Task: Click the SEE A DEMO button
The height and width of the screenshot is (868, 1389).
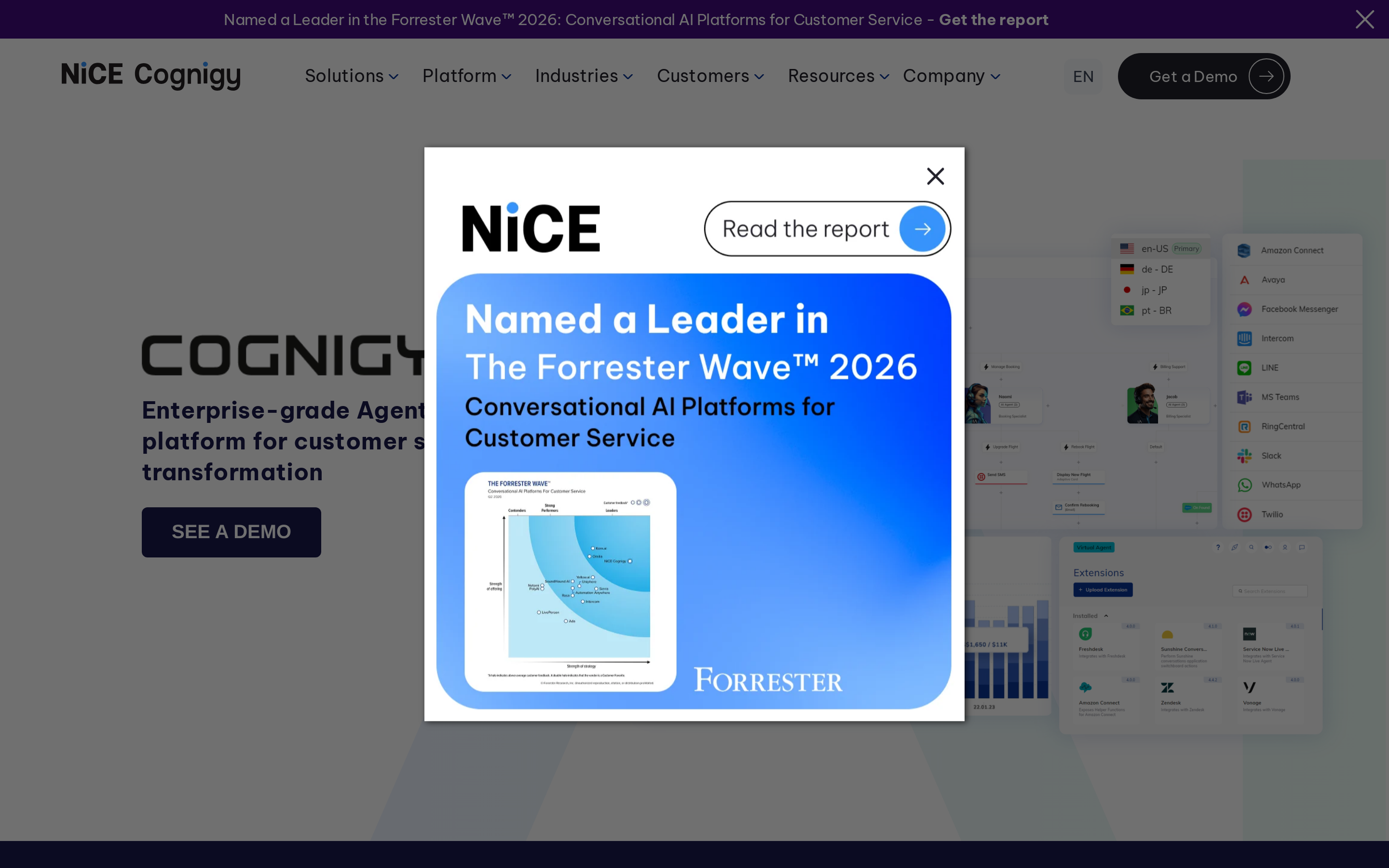Action: tap(231, 531)
